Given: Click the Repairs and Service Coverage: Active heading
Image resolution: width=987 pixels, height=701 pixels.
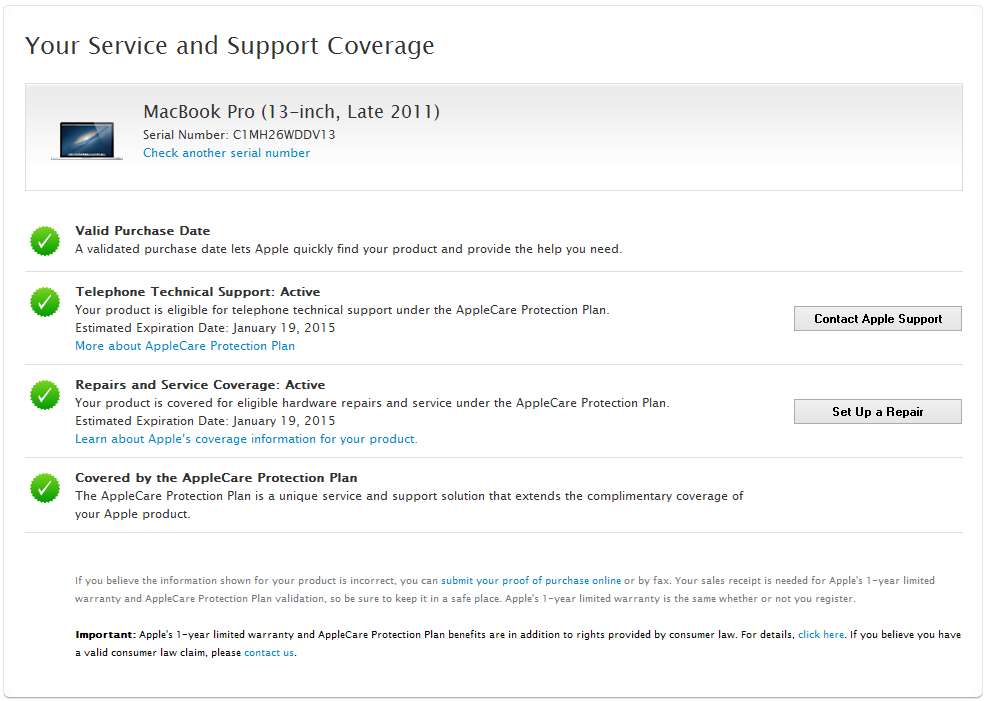Looking at the screenshot, I should coord(200,385).
